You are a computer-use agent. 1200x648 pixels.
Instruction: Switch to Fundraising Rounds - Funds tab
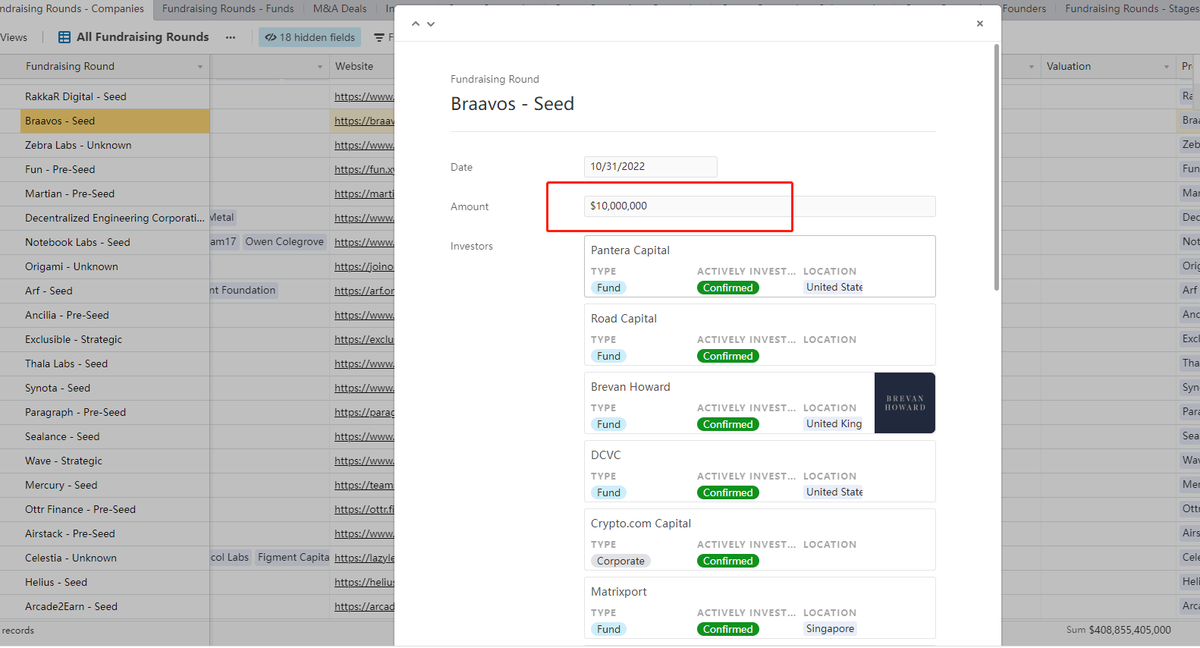(228, 9)
